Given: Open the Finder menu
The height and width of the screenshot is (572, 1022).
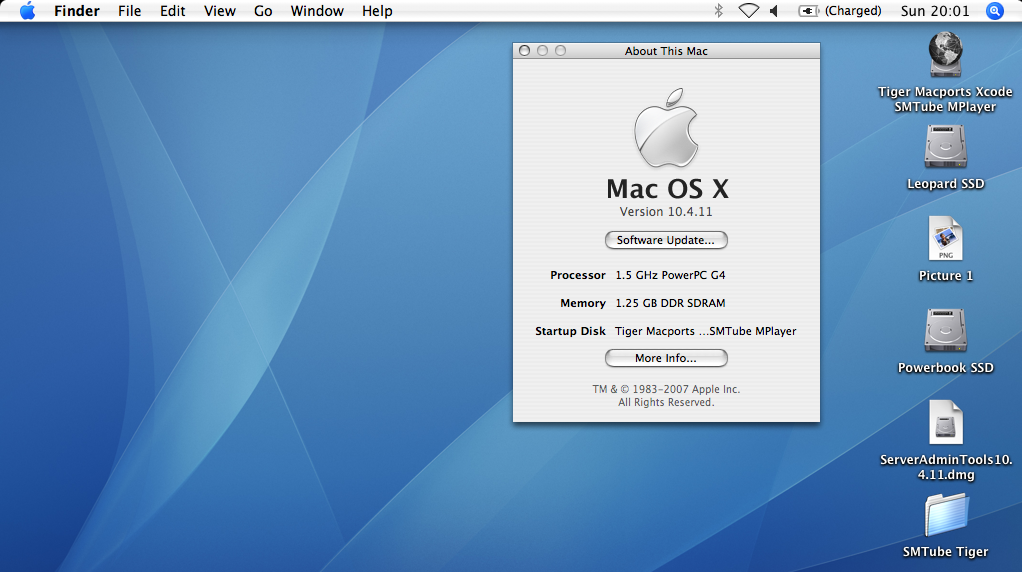Looking at the screenshot, I should pyautogui.click(x=77, y=11).
